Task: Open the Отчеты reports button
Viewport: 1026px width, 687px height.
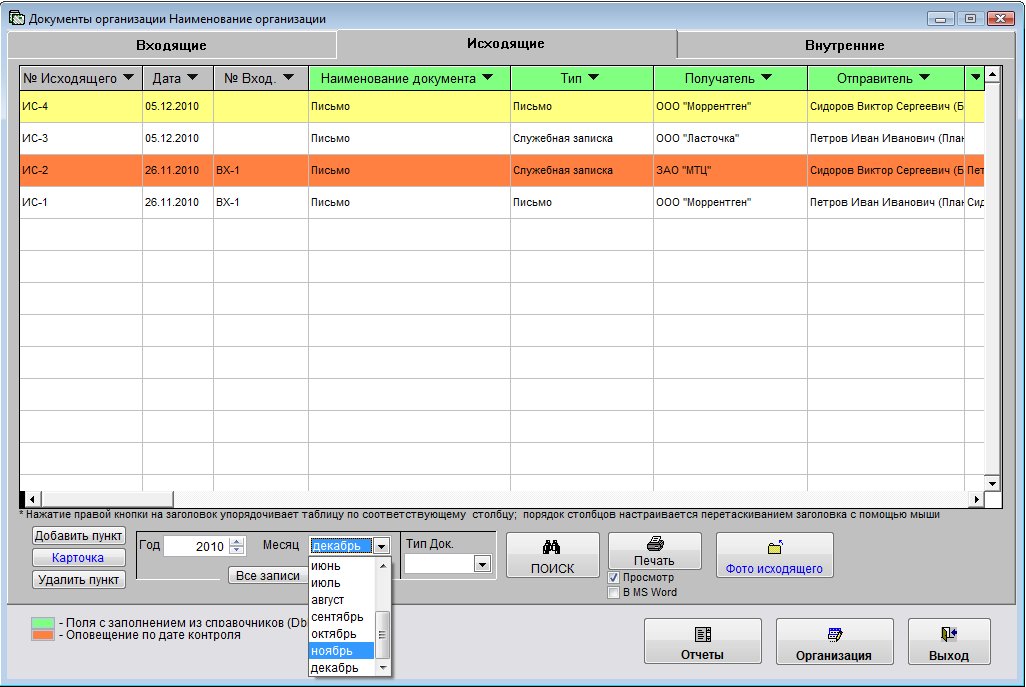Action: tap(702, 642)
